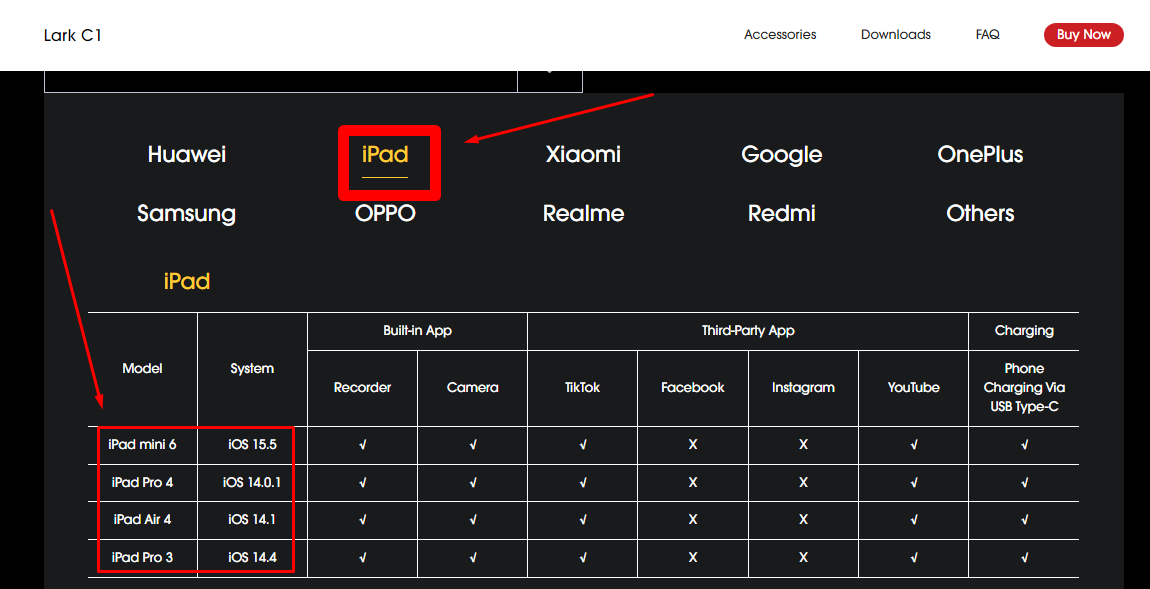
Task: Click the yellow iPad heading above the table
Action: (186, 282)
